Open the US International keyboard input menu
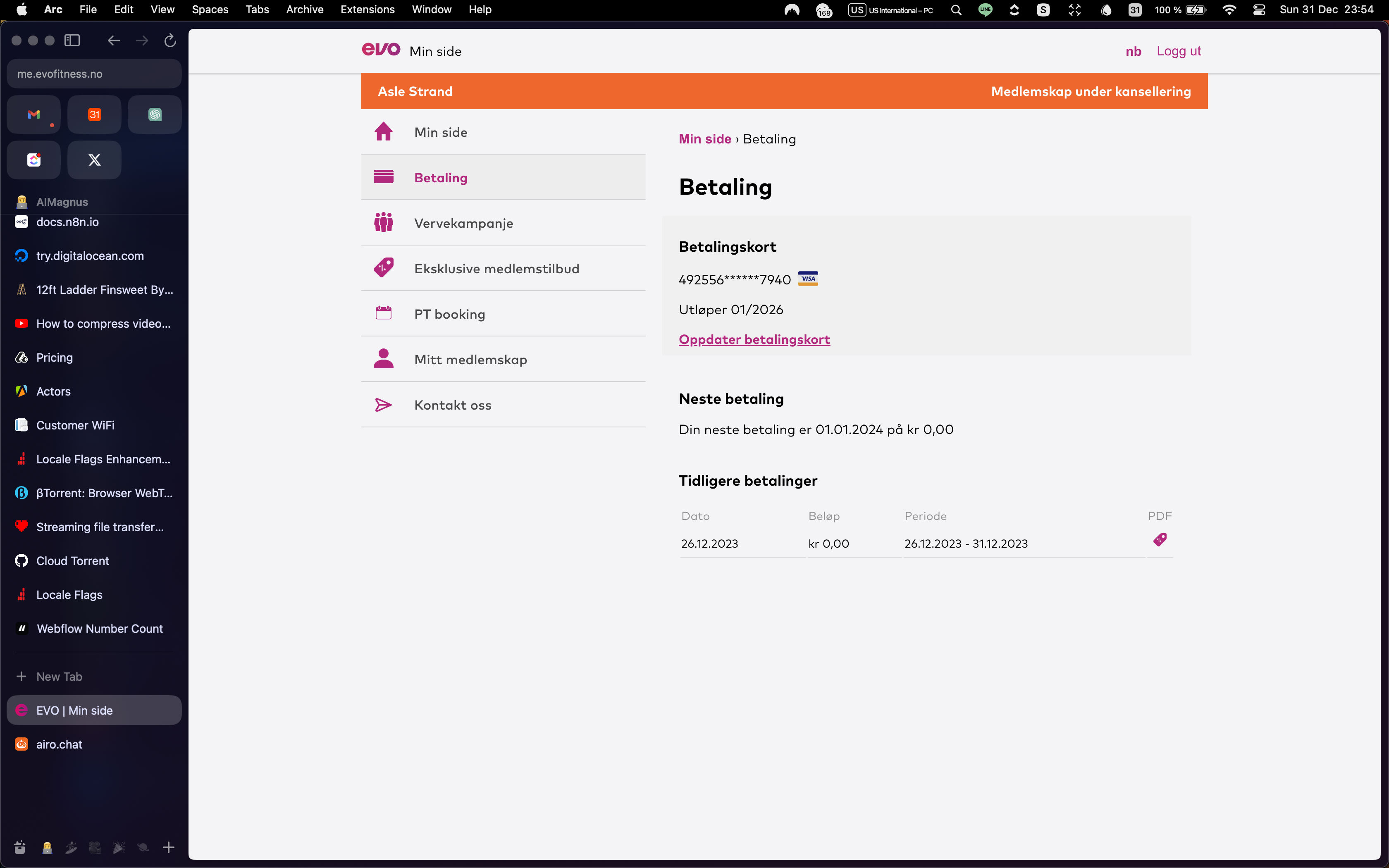This screenshot has height=868, width=1389. point(891,10)
